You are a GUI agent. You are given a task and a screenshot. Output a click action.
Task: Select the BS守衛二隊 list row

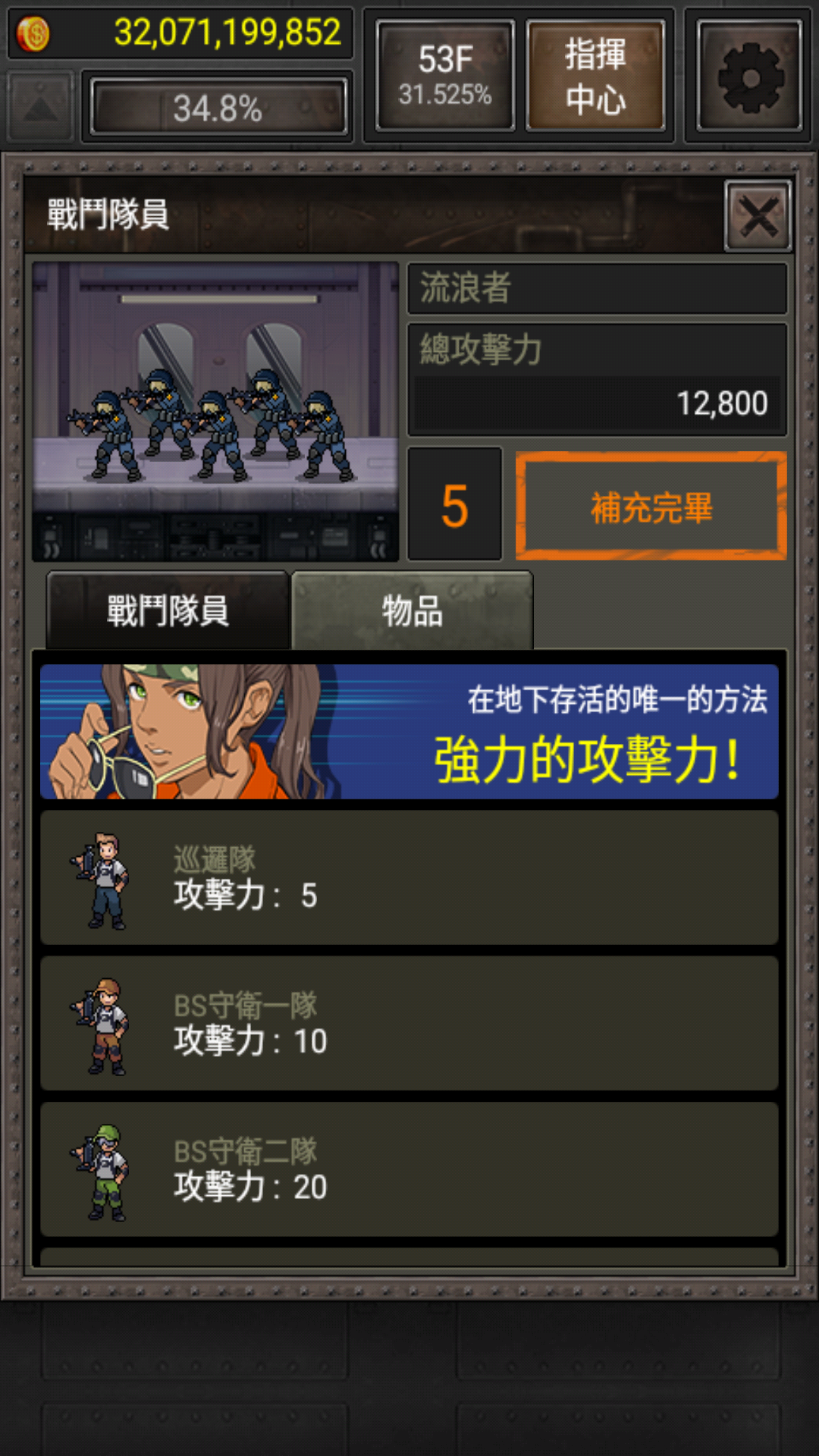pyautogui.click(x=409, y=1169)
